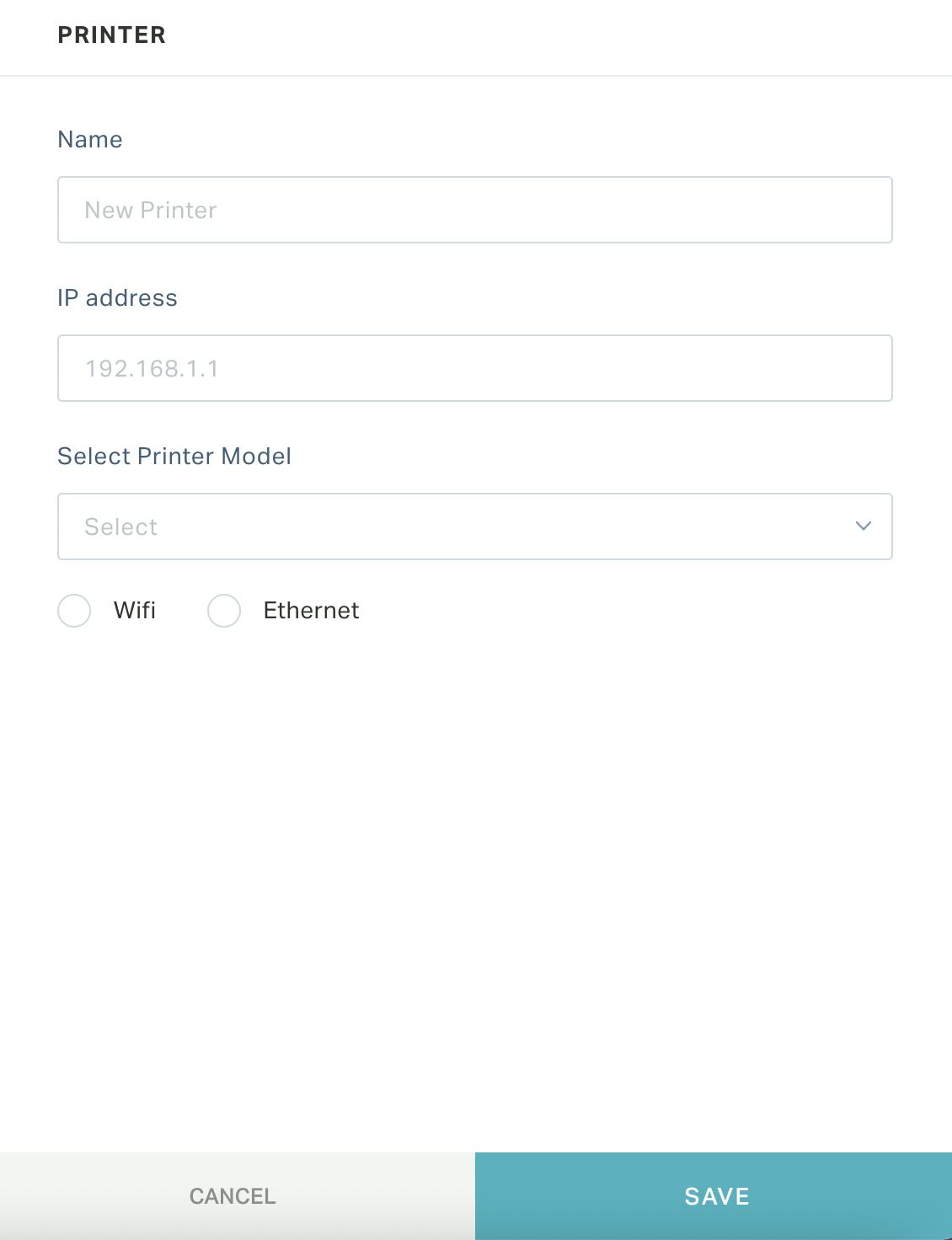Choose the Ethernet radio button
This screenshot has width=952, height=1240.
pos(224,611)
